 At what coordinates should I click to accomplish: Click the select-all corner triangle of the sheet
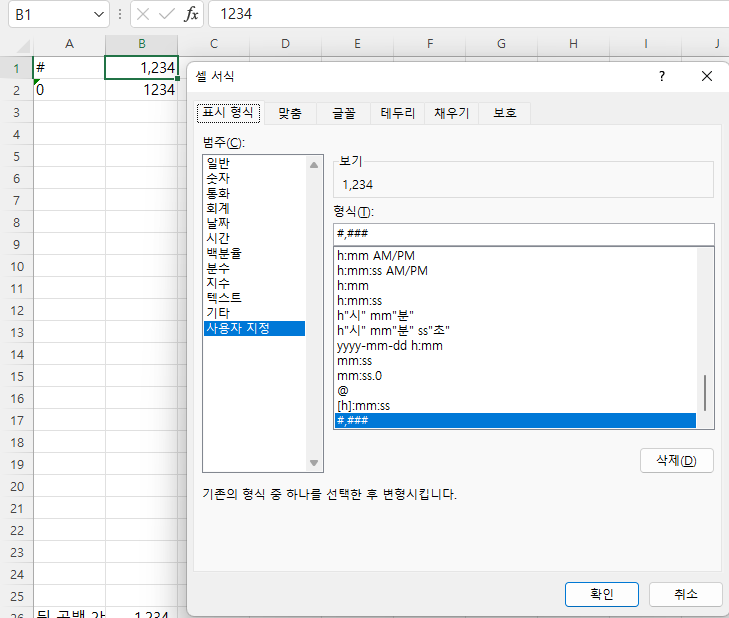click(x=22, y=46)
